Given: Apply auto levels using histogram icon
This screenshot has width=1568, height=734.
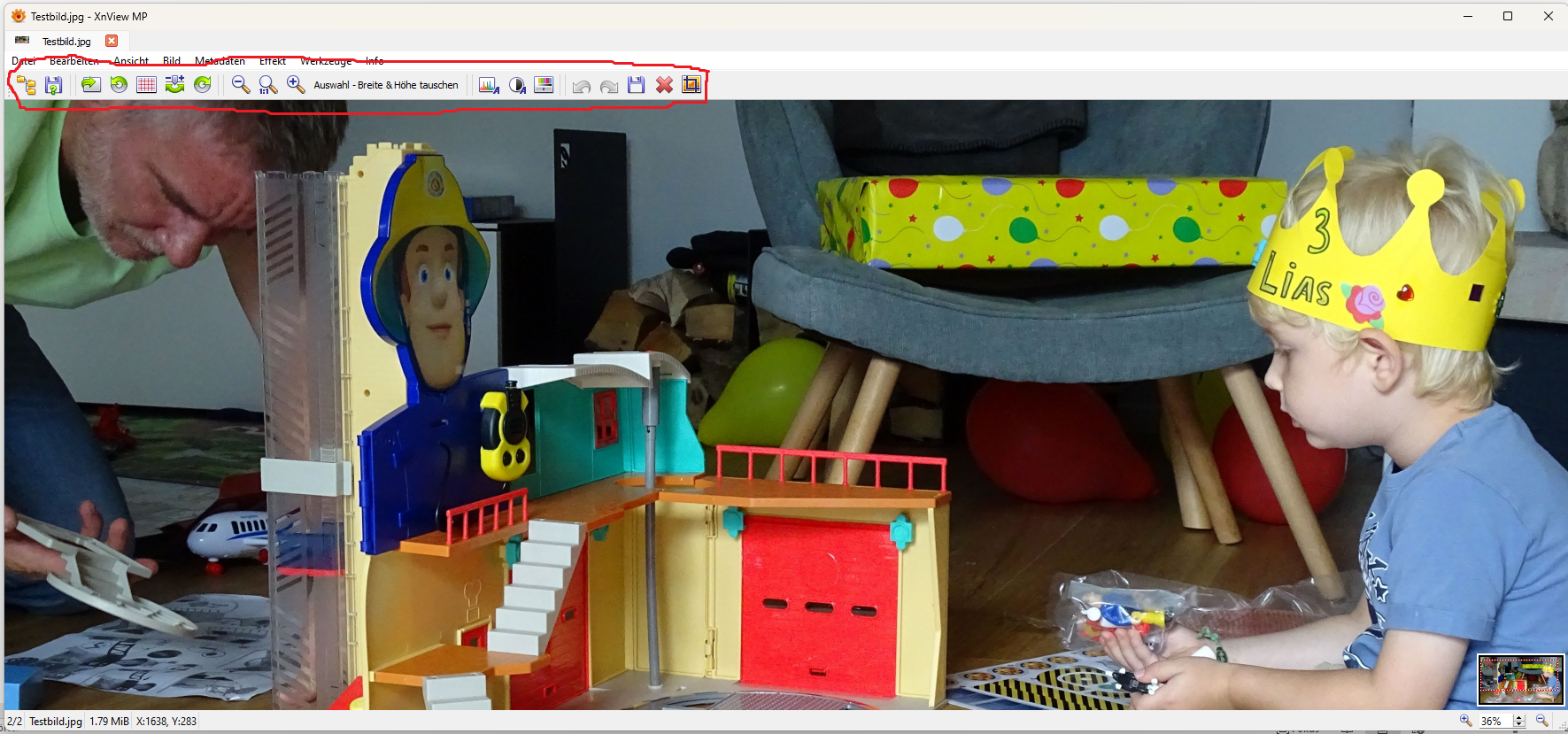Looking at the screenshot, I should click(489, 85).
